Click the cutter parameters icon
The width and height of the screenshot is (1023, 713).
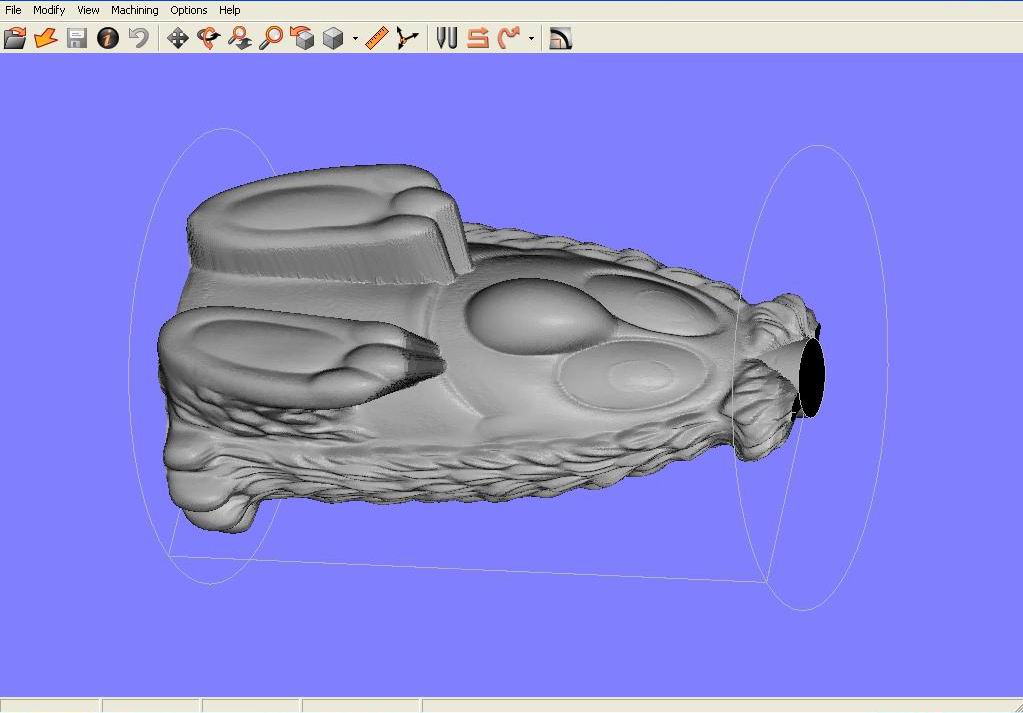pyautogui.click(x=445, y=38)
